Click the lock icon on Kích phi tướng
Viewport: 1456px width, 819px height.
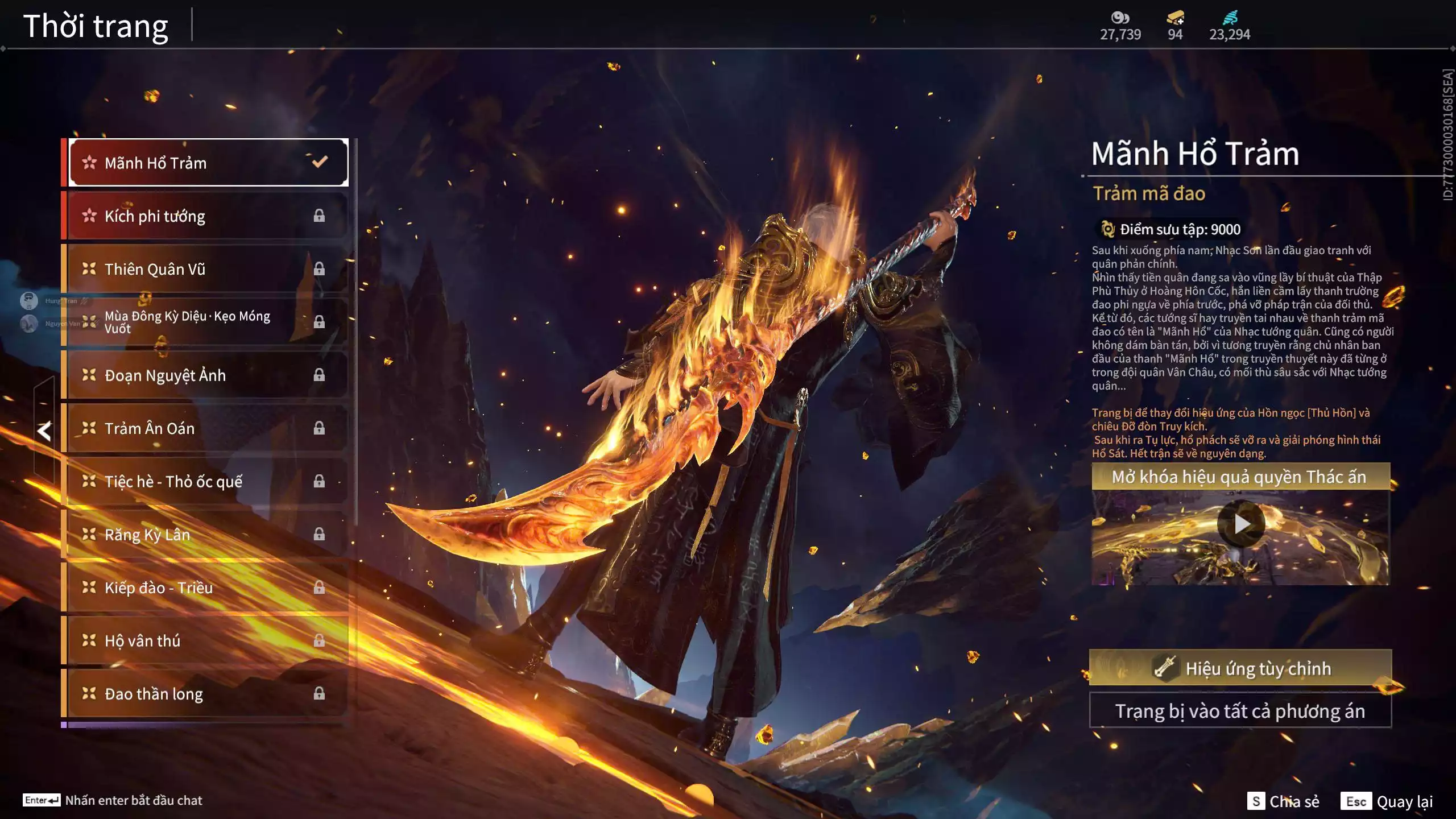coord(319,215)
